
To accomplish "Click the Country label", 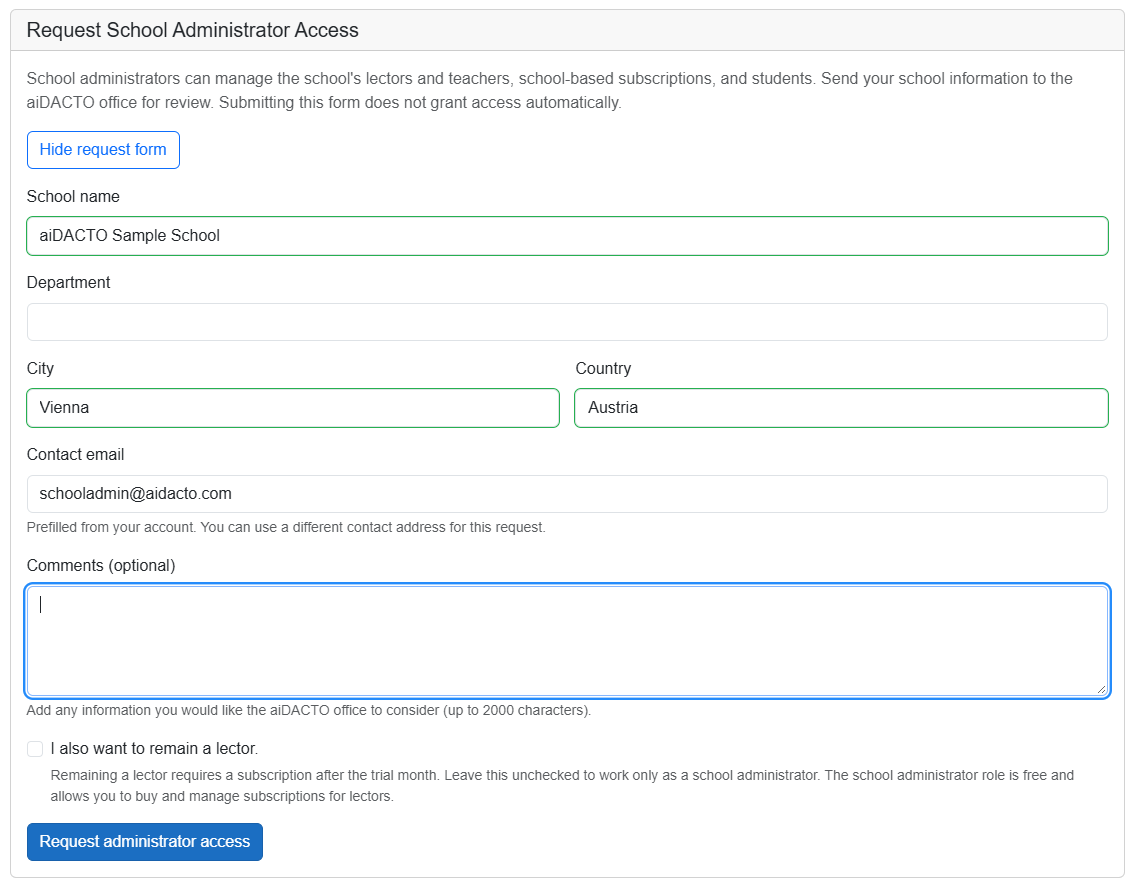I will click(x=603, y=368).
